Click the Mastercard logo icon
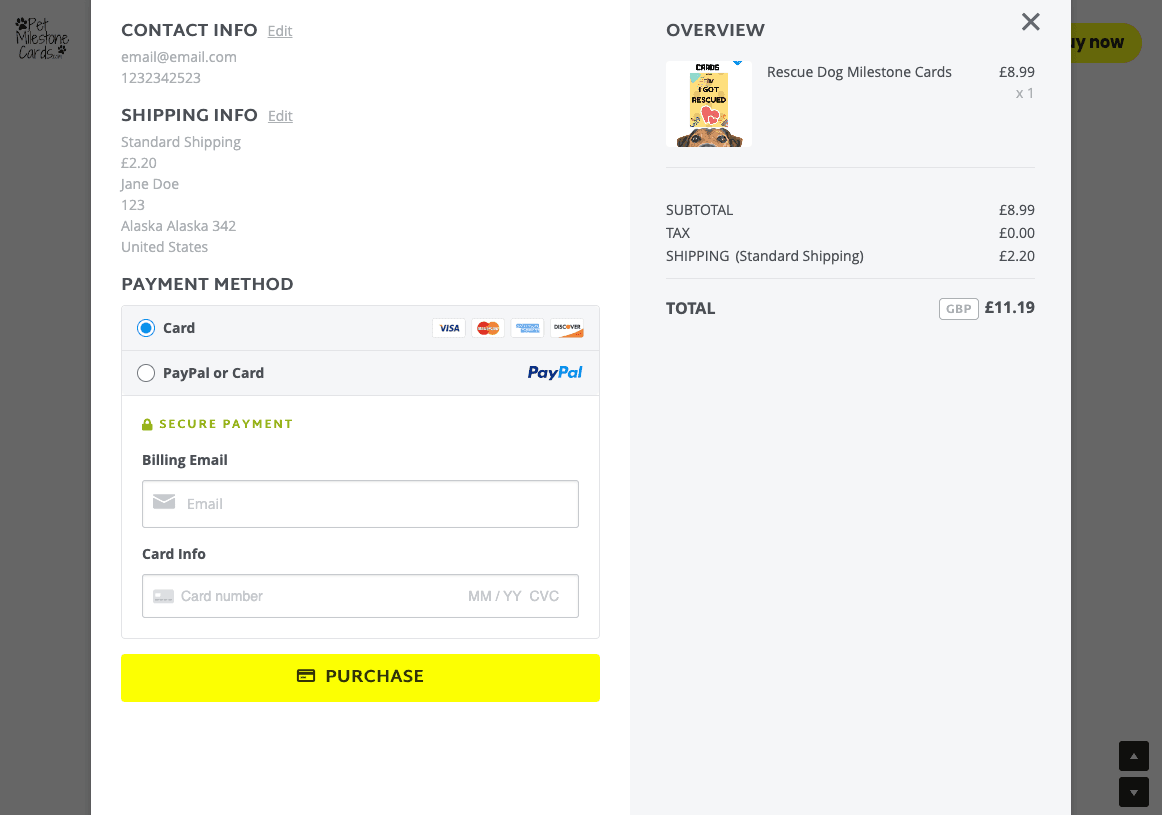1162x815 pixels. 488,328
